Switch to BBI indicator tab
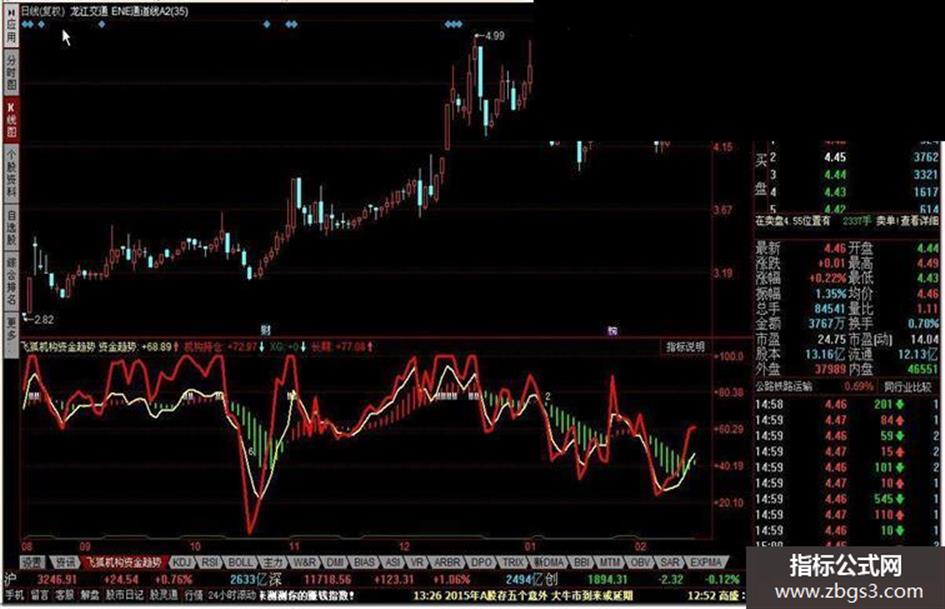Image resolution: width=945 pixels, height=609 pixels. (582, 563)
